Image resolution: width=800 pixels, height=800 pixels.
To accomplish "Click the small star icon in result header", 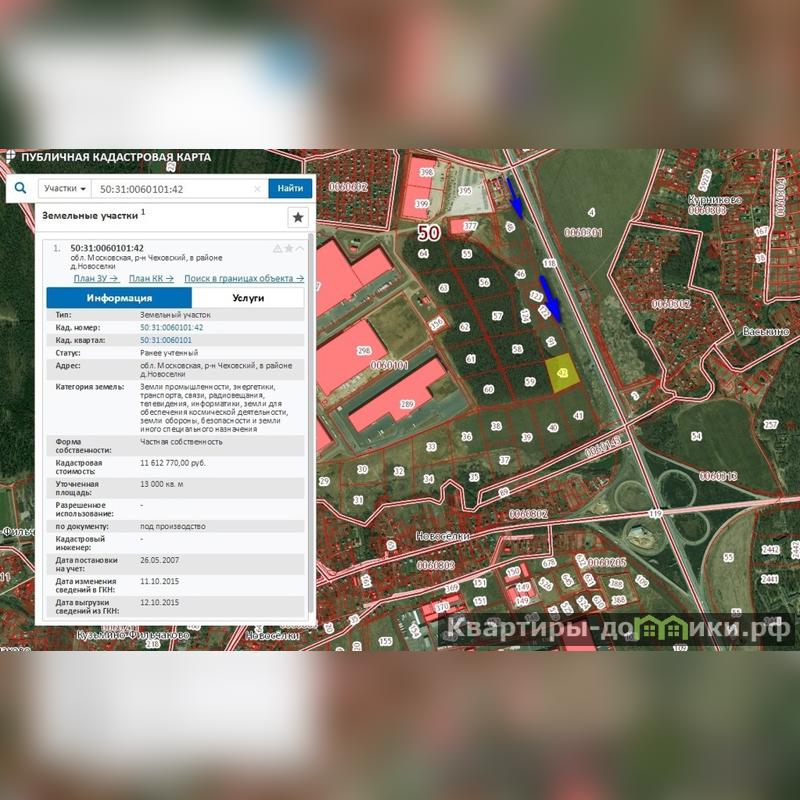I will coord(289,248).
